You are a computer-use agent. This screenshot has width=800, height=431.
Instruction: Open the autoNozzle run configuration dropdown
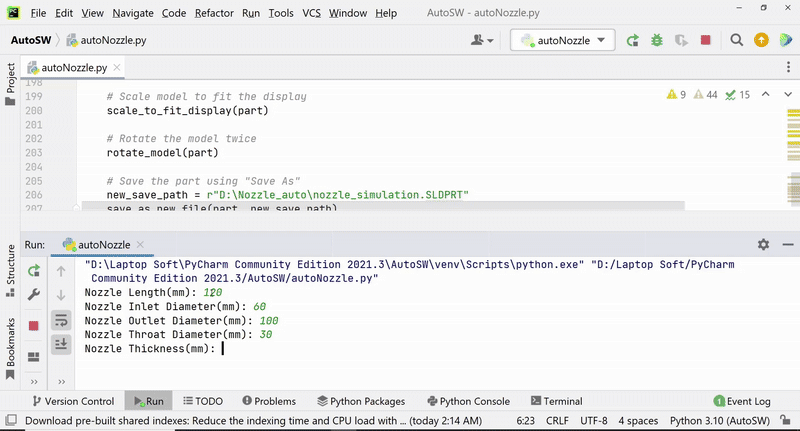[563, 40]
